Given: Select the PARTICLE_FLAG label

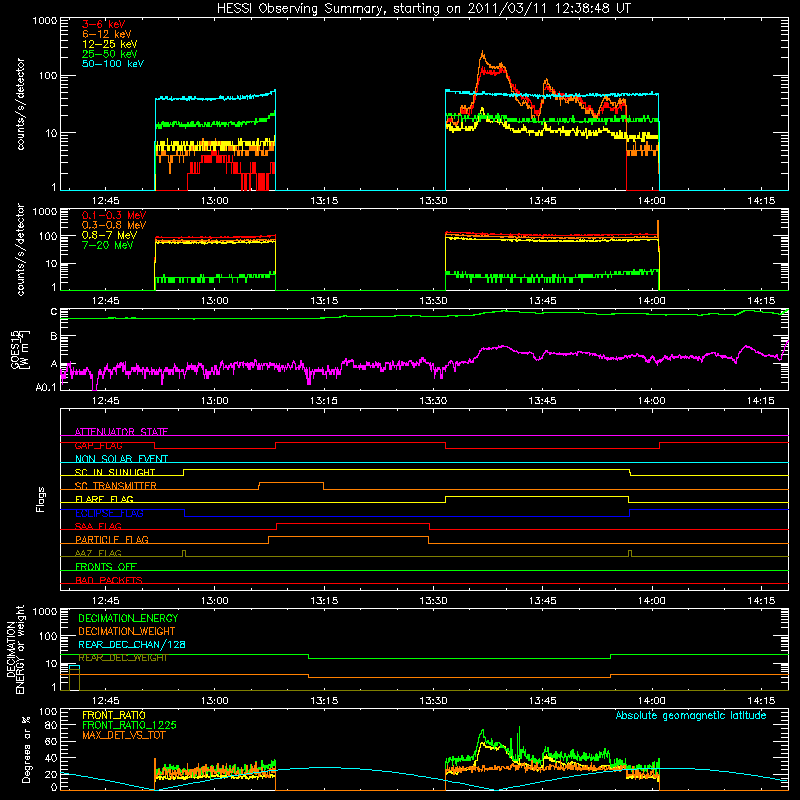Looking at the screenshot, I should pos(112,539).
